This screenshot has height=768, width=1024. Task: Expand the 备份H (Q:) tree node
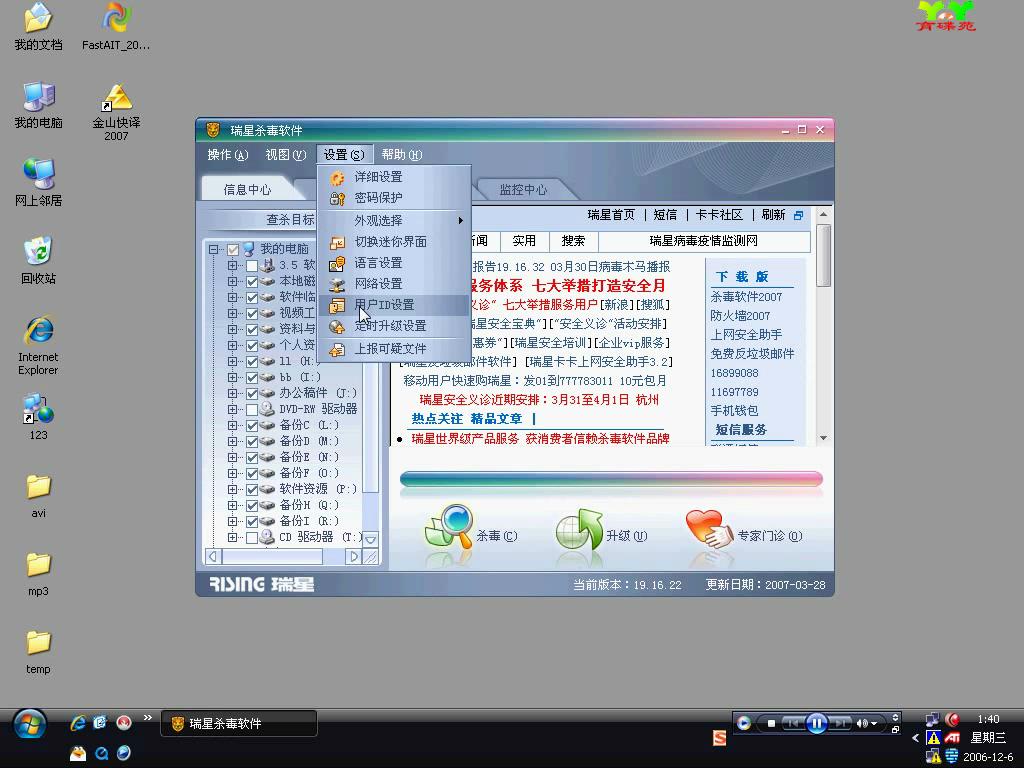pos(232,505)
